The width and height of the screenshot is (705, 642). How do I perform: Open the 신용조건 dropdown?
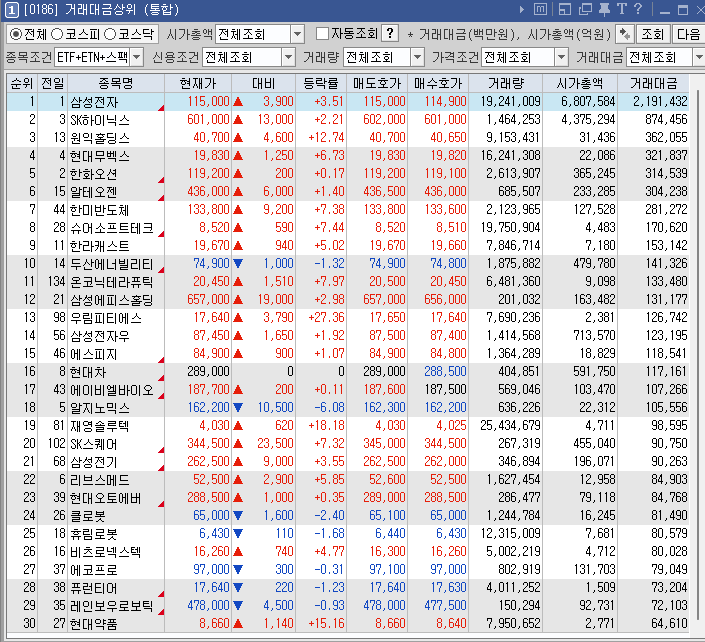(x=288, y=57)
